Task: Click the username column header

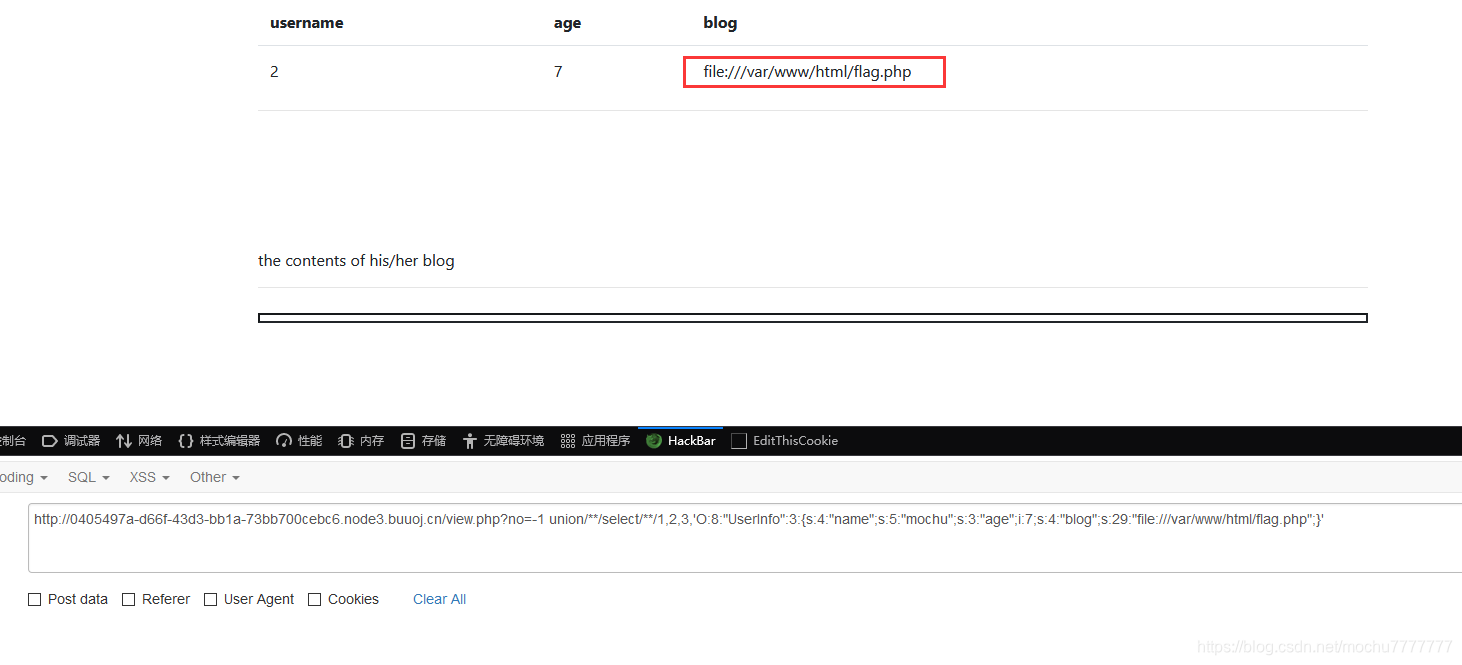Action: (306, 23)
